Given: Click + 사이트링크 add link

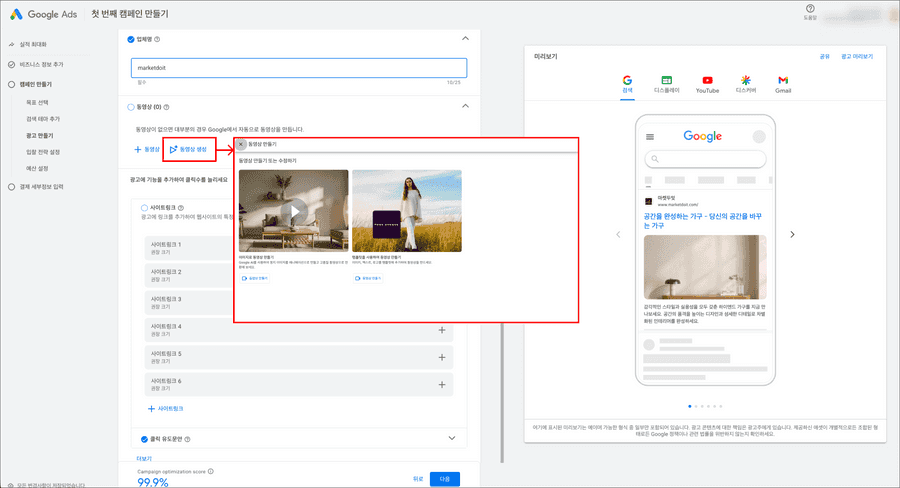Looking at the screenshot, I should pos(166,409).
